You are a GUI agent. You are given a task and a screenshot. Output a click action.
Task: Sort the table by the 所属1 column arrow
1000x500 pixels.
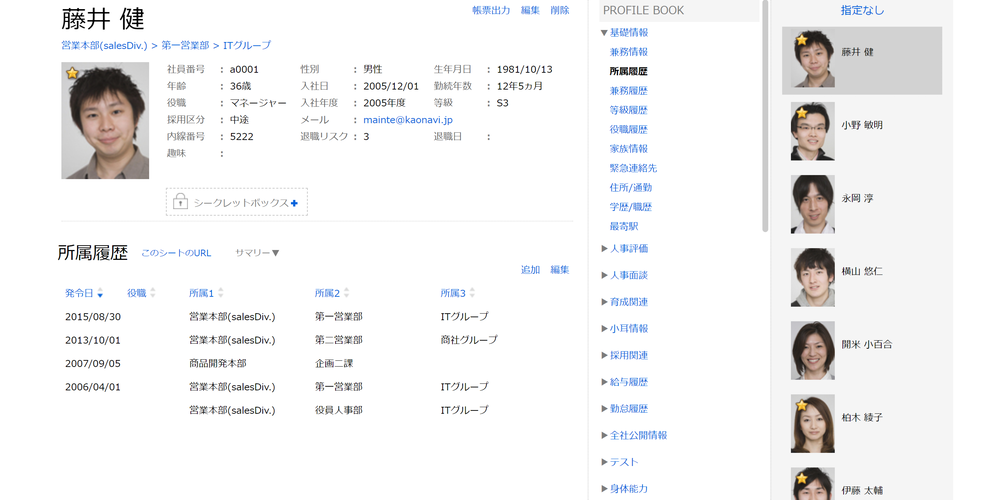[221, 293]
